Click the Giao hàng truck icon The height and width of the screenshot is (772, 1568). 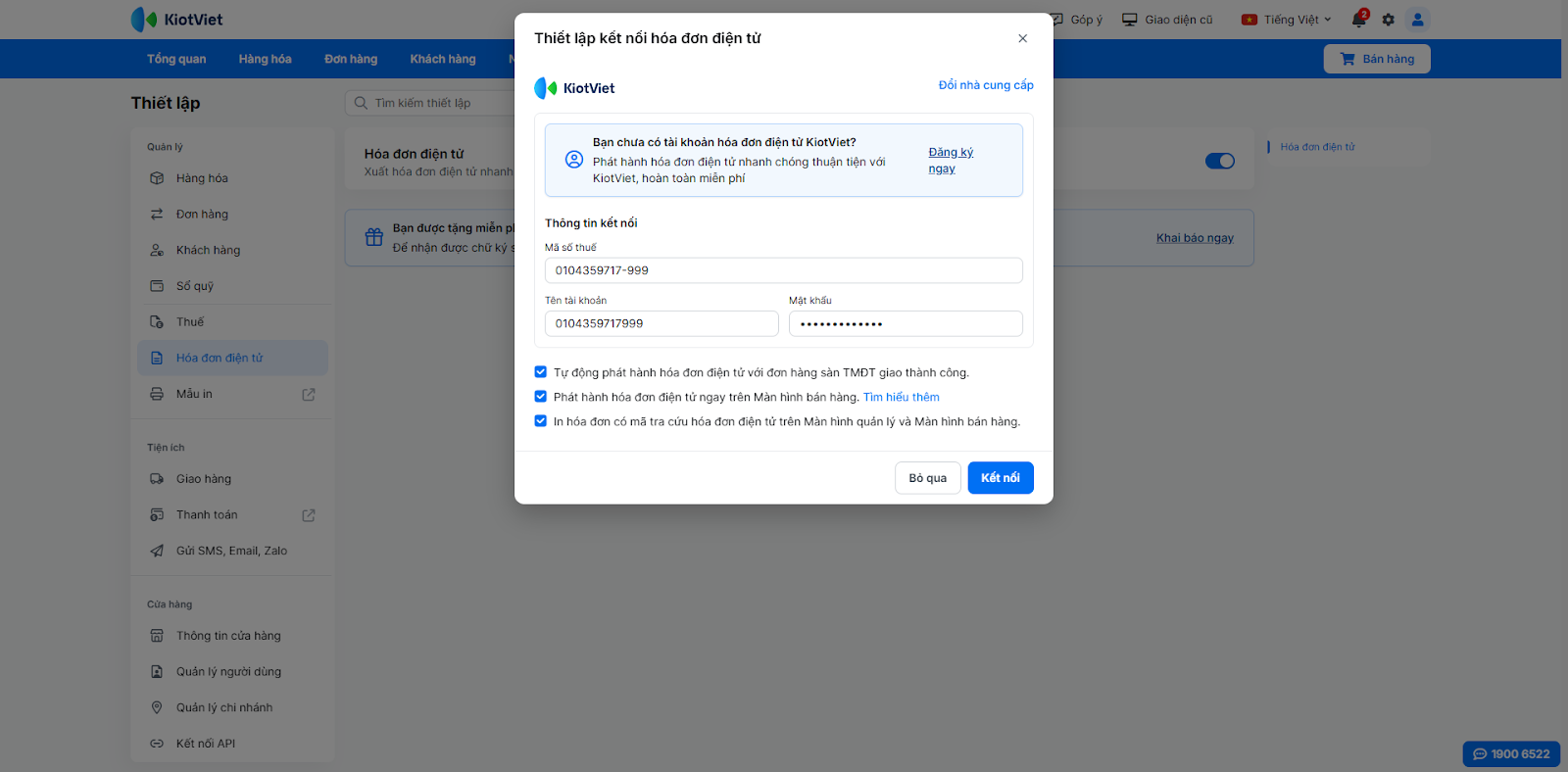tap(157, 479)
